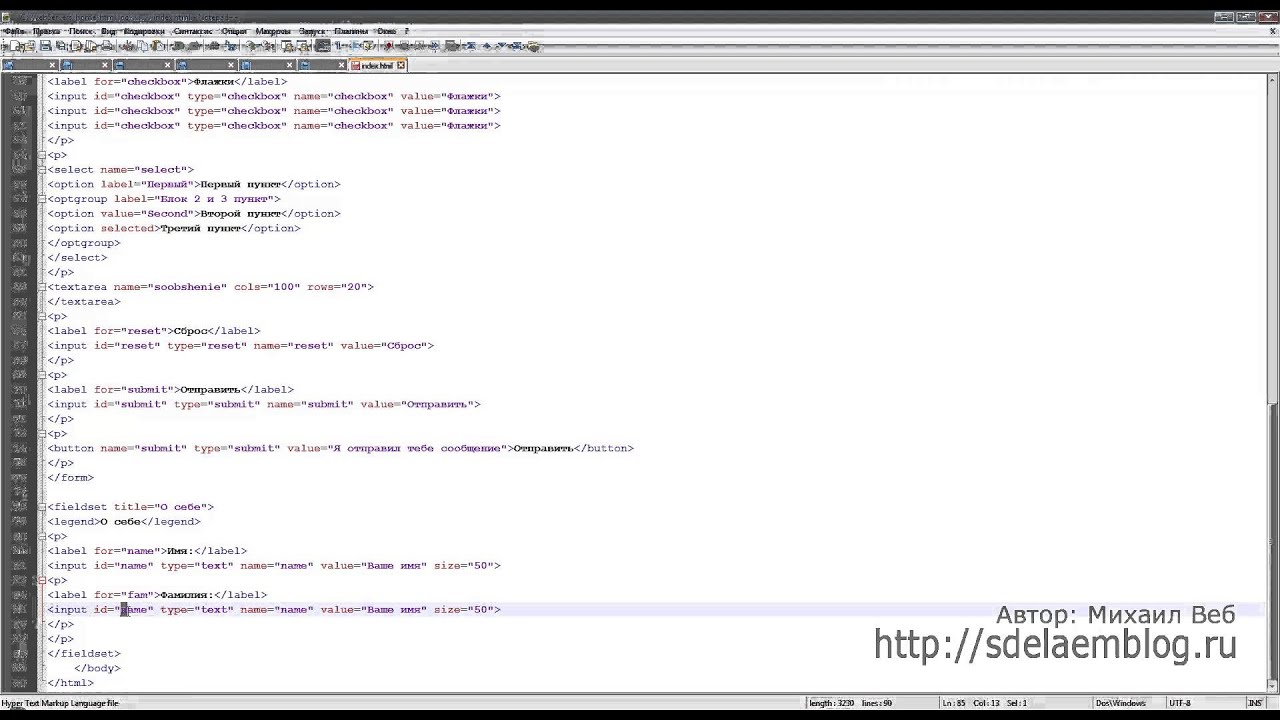Open the Макросы menu
The image size is (1280, 720).
tap(273, 31)
